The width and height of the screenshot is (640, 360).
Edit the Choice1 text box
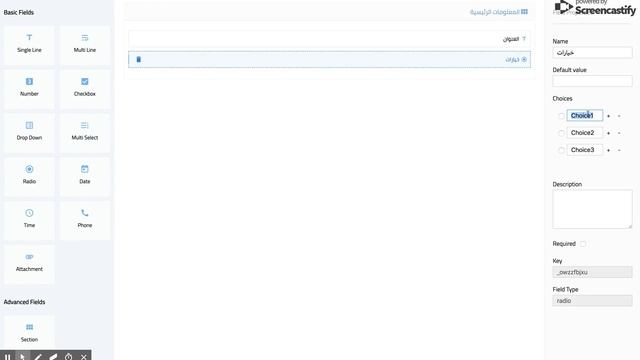click(584, 116)
